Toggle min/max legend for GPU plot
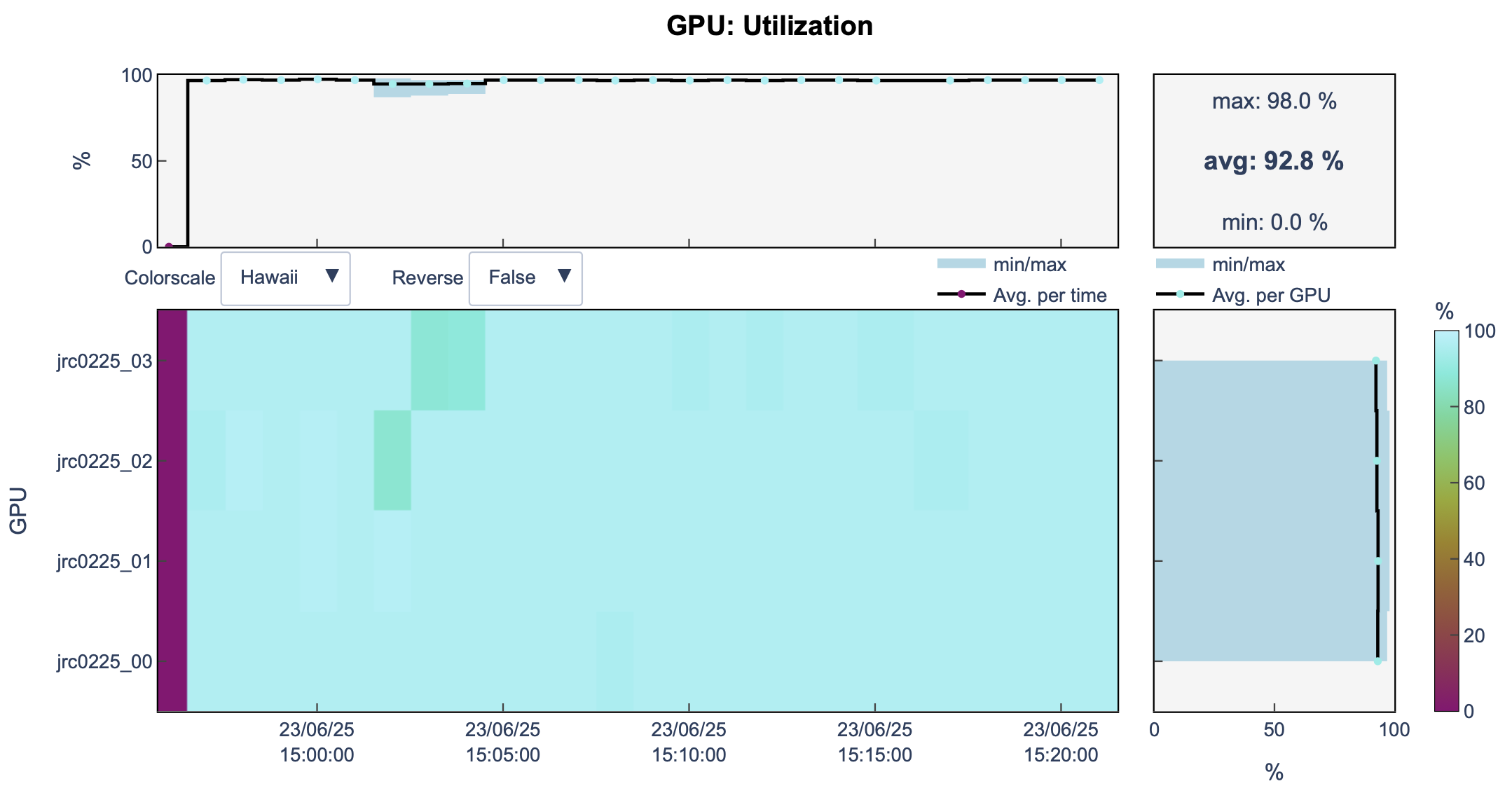 click(x=1248, y=265)
